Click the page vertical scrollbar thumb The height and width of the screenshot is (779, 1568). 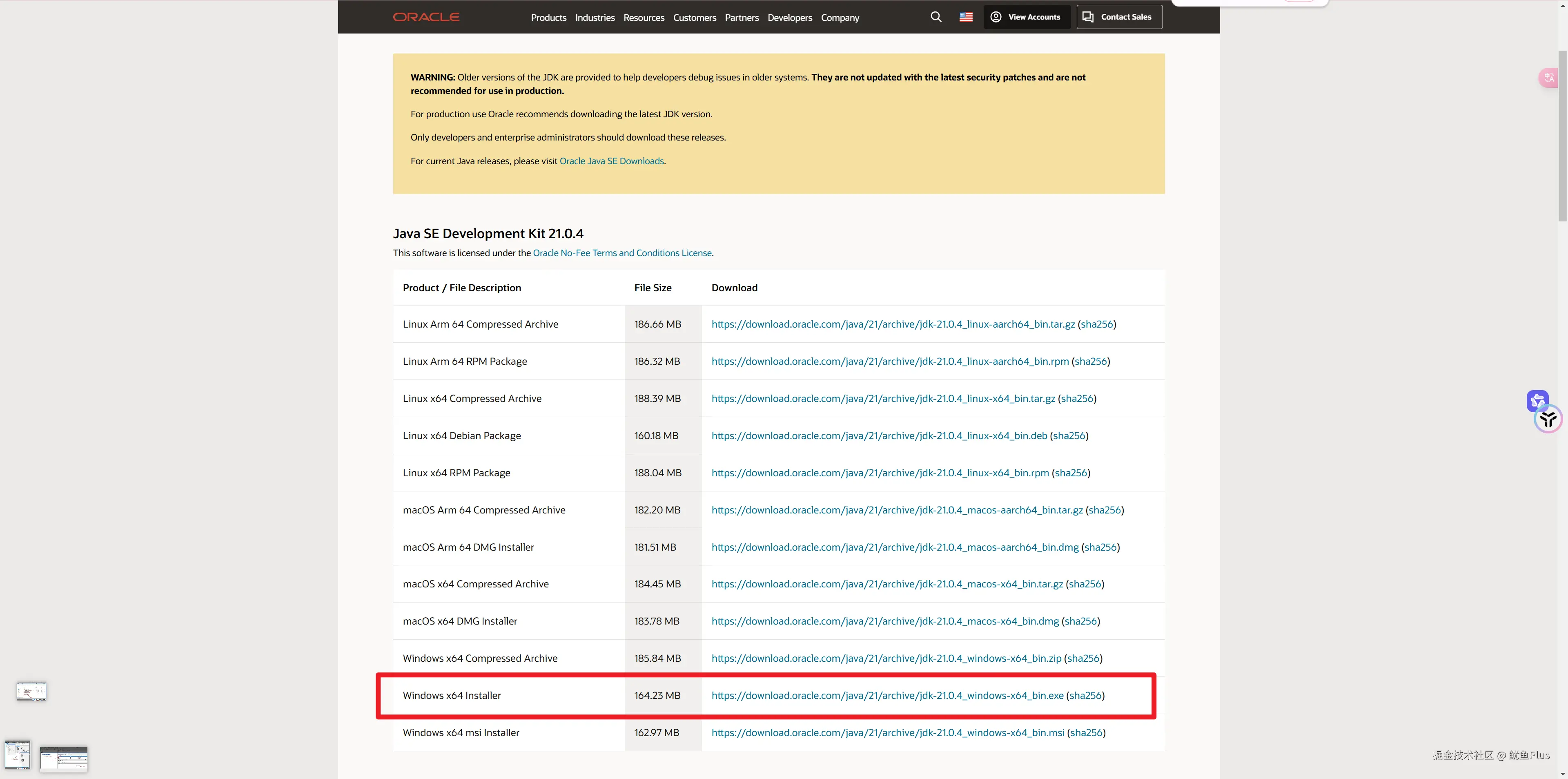pyautogui.click(x=1563, y=135)
